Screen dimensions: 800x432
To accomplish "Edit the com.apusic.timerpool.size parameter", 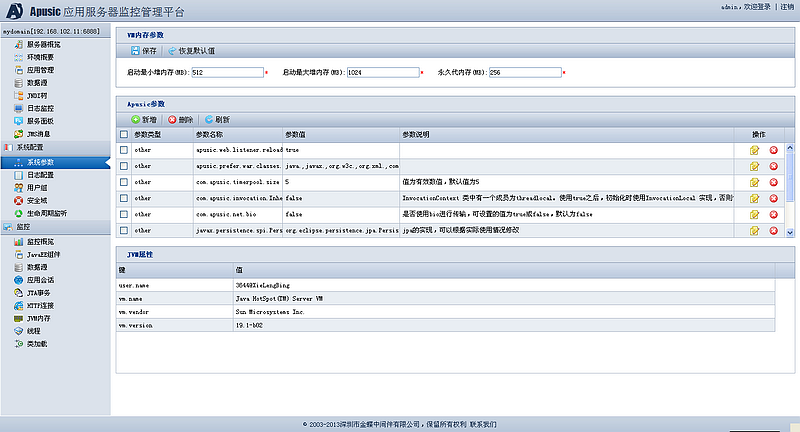I will coord(754,182).
